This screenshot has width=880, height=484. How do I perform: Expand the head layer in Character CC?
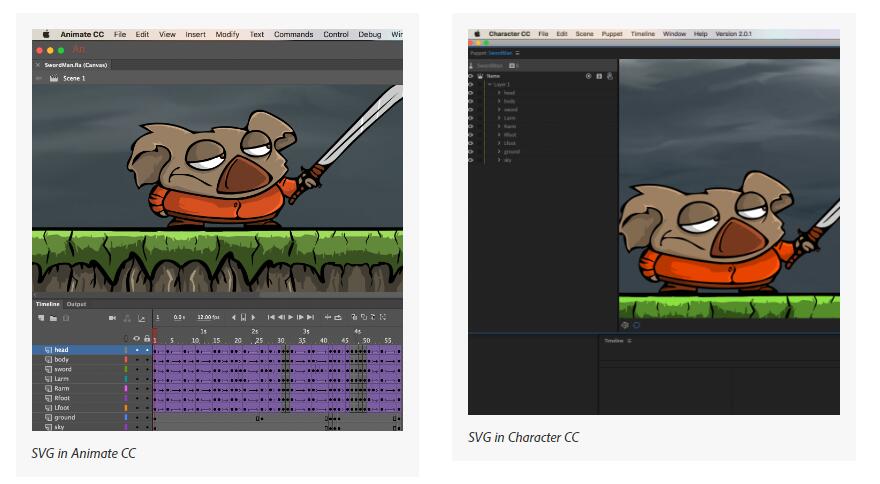pos(499,93)
